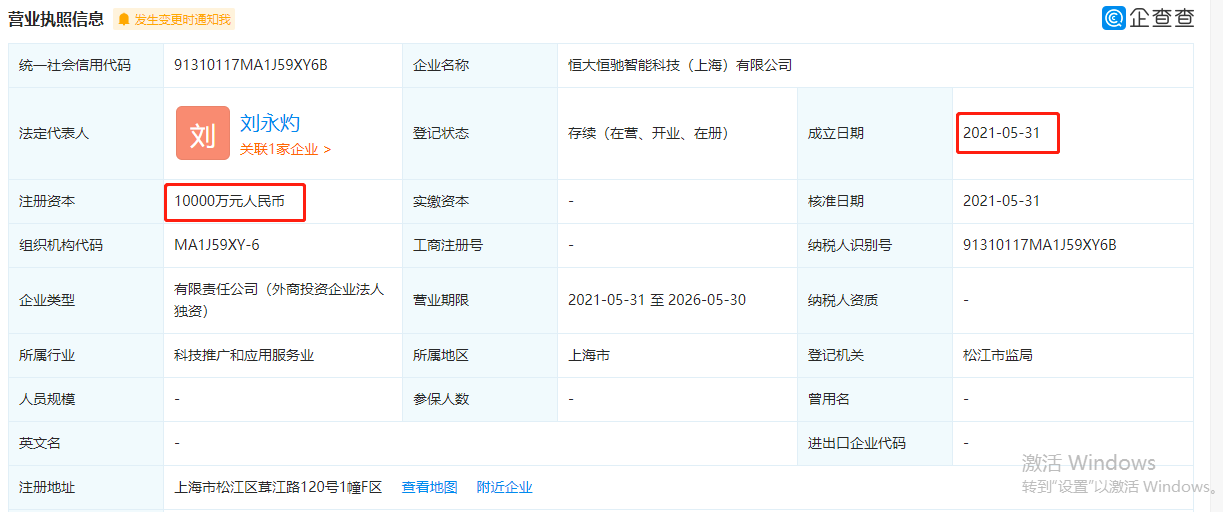Click the 人员规模 label cell
The image size is (1223, 512).
click(x=86, y=399)
